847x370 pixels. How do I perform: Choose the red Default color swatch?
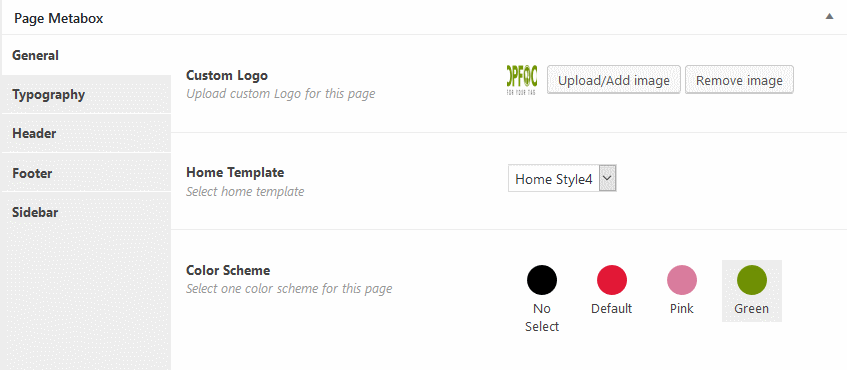611,280
